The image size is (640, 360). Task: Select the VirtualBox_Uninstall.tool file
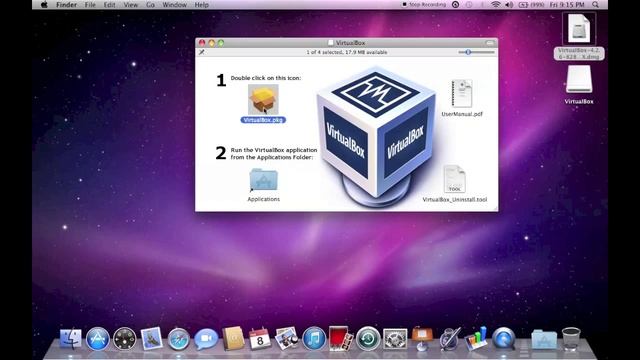point(454,179)
